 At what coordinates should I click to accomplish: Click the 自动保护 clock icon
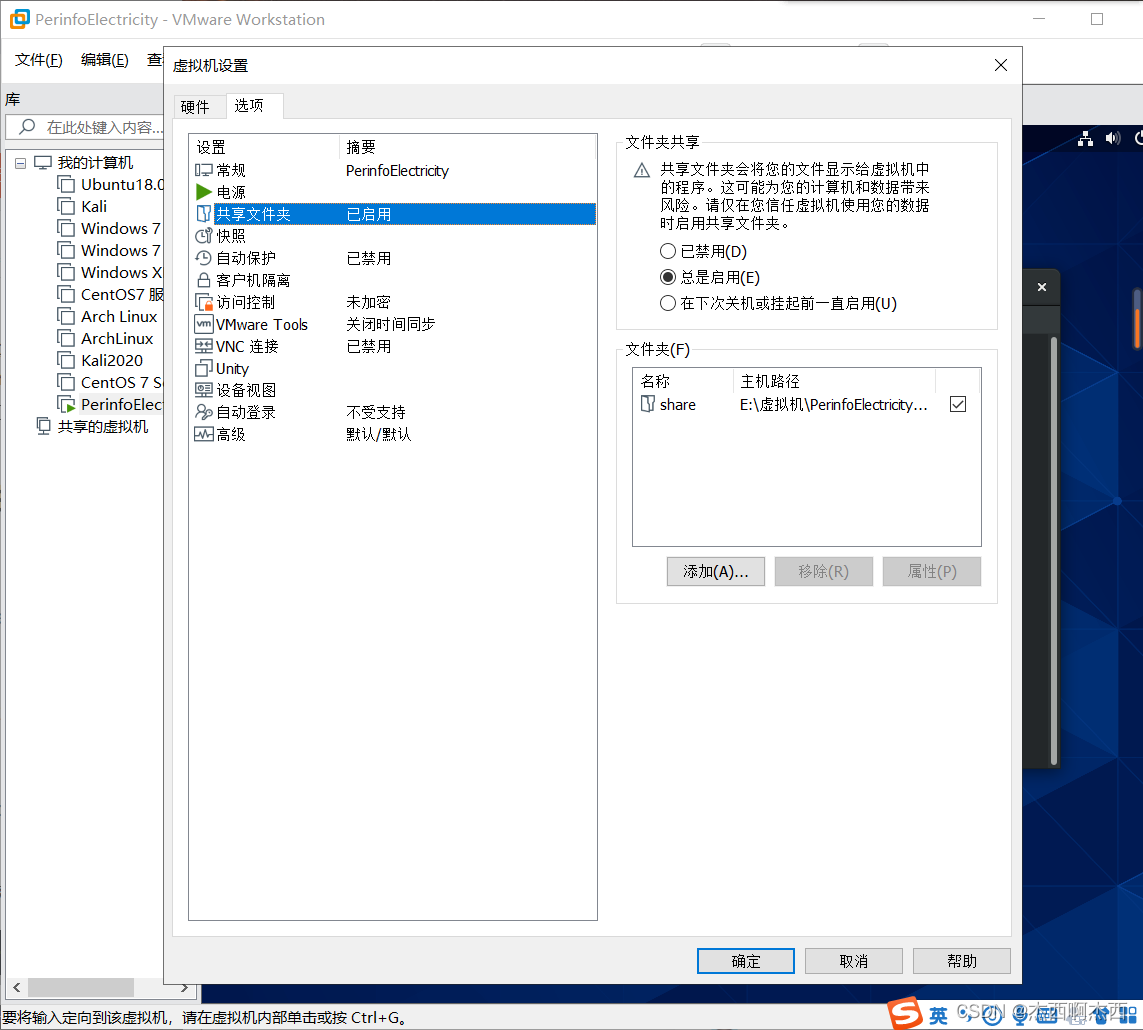tap(203, 258)
